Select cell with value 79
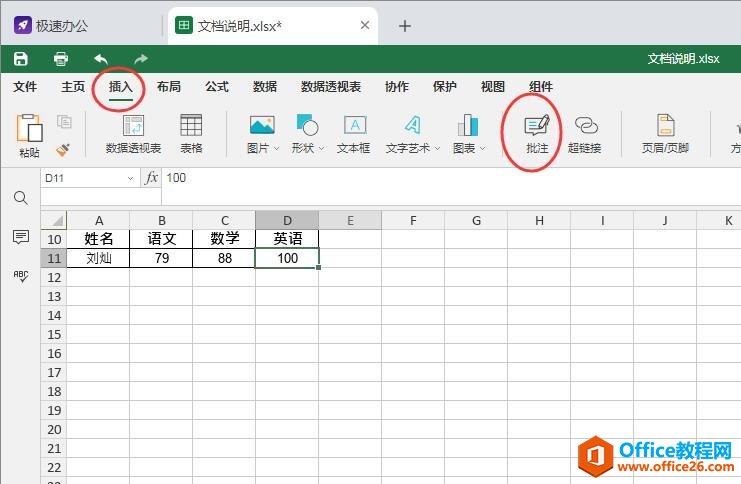The image size is (741, 484). coord(161,258)
